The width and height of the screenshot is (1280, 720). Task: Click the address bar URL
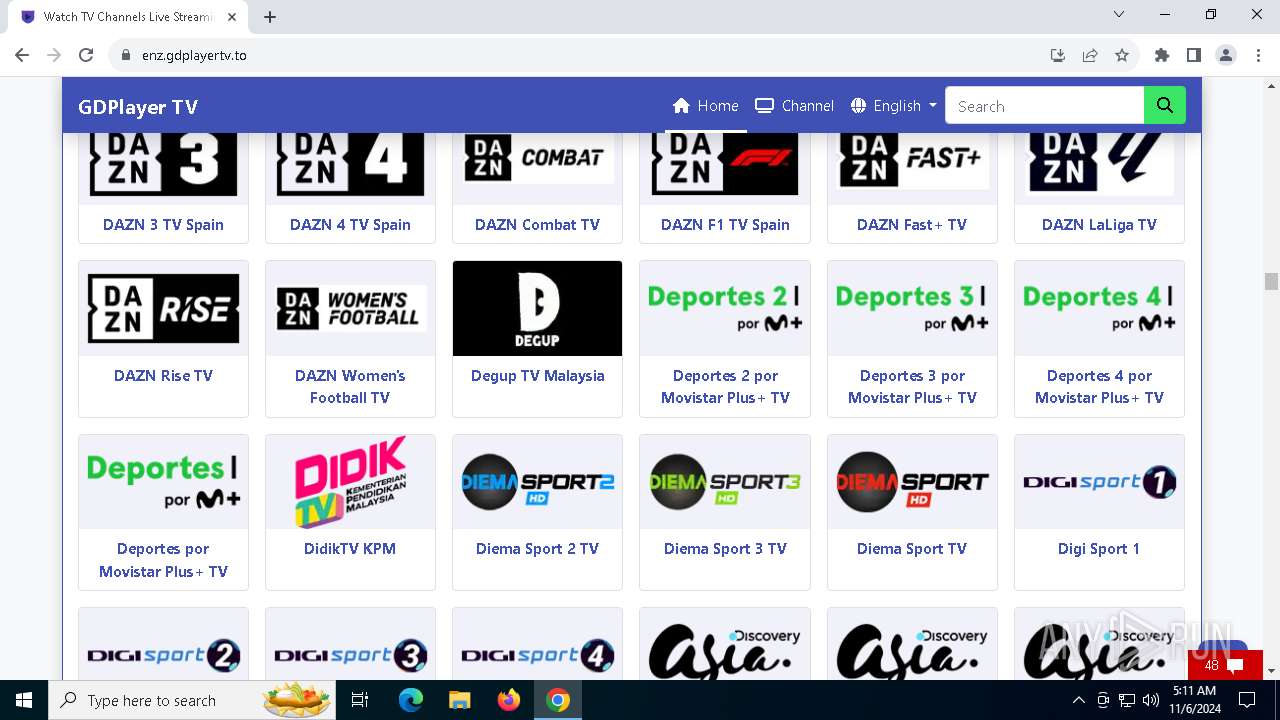(194, 55)
